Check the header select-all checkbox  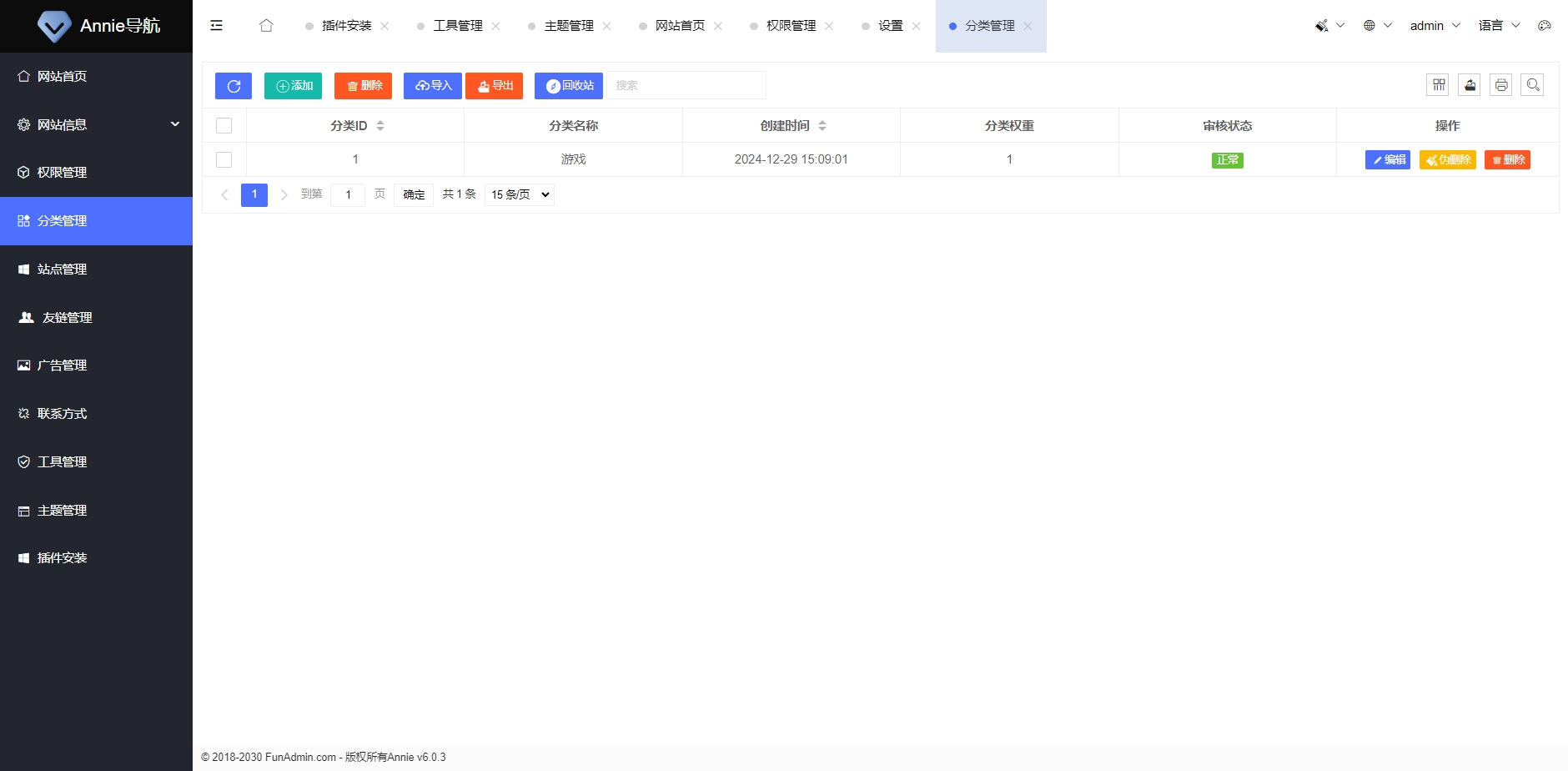pyautogui.click(x=224, y=125)
